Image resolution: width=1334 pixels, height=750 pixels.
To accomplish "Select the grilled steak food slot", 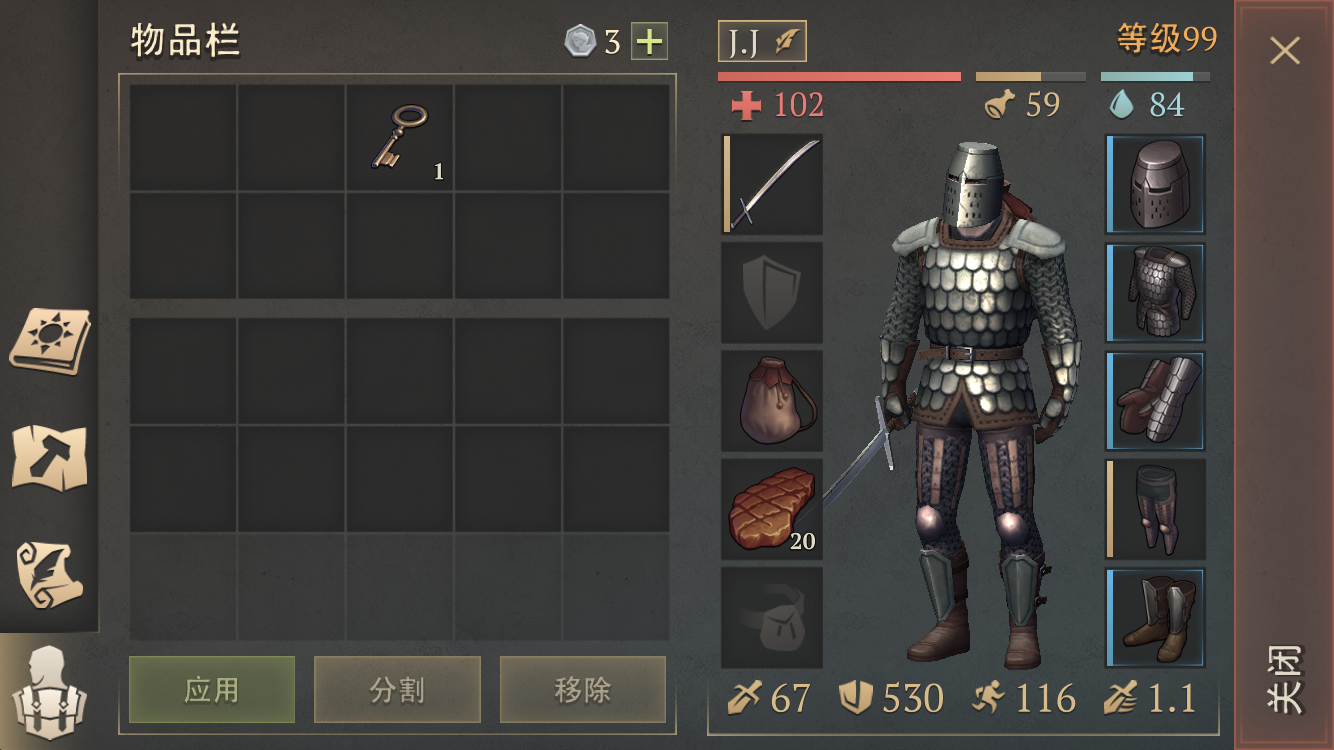I will click(x=772, y=509).
